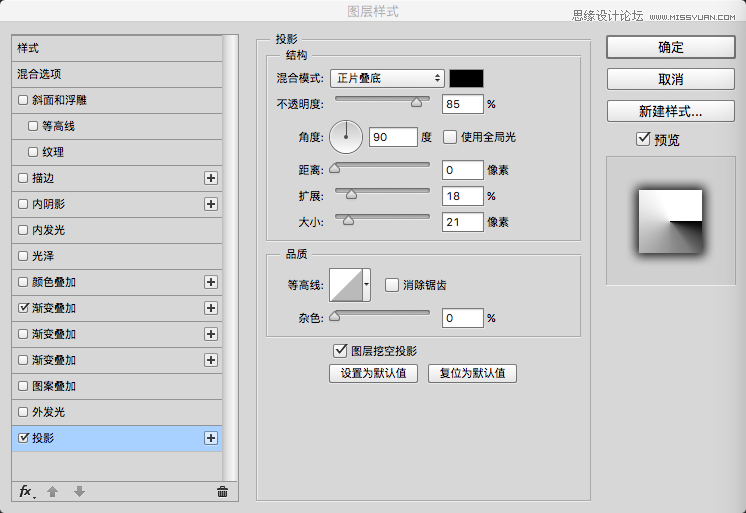Enable 斜面和浮雕 checkbox

[x=23, y=100]
